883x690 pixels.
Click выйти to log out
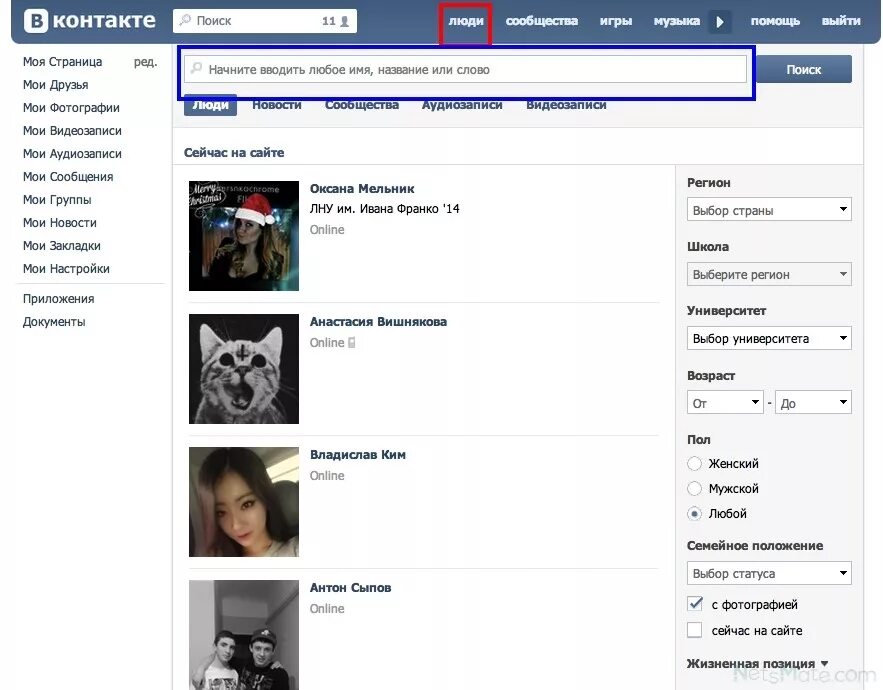[x=841, y=21]
